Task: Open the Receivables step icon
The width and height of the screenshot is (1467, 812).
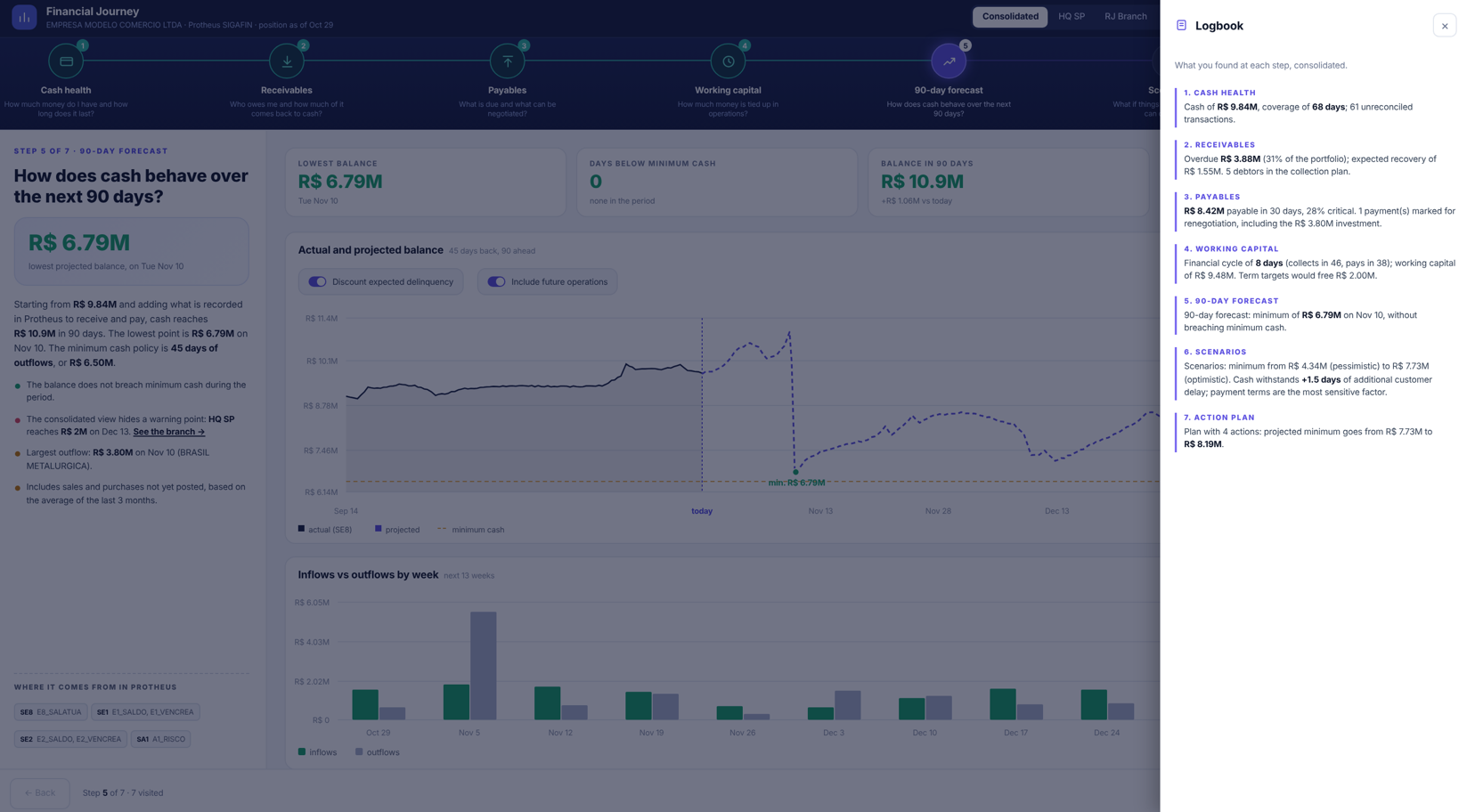Action: pos(287,61)
